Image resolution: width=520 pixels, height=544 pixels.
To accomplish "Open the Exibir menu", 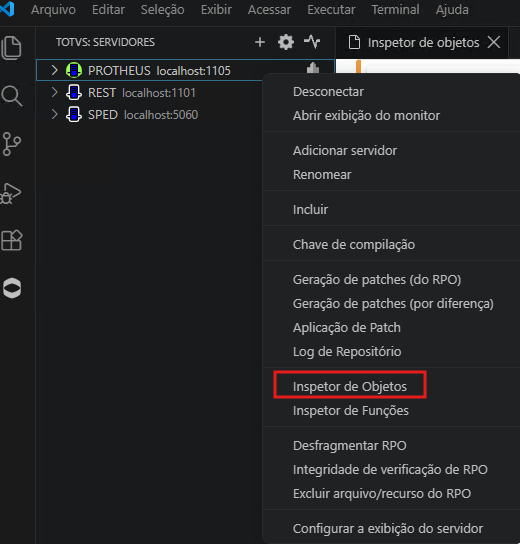I will 216,10.
